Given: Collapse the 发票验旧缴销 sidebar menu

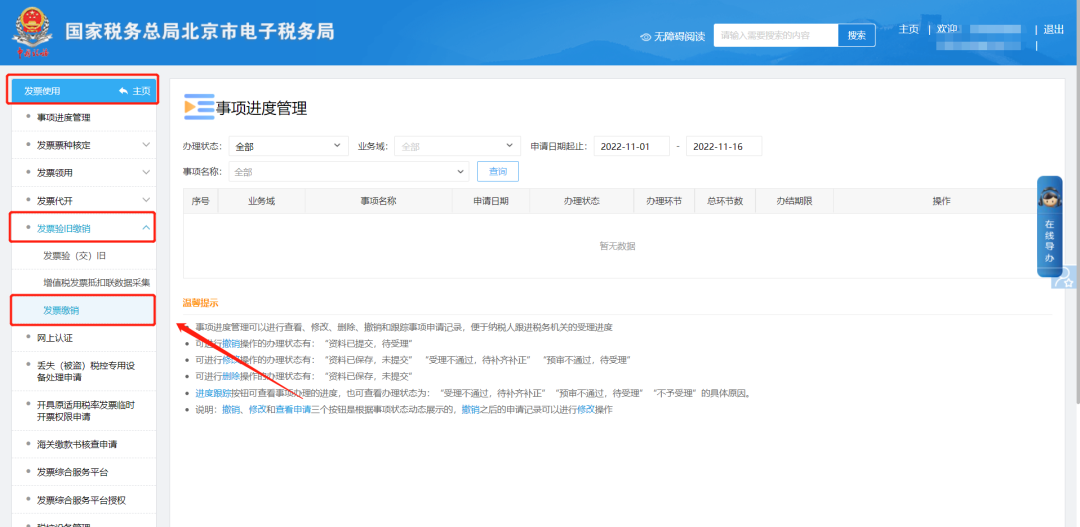Looking at the screenshot, I should pos(146,227).
